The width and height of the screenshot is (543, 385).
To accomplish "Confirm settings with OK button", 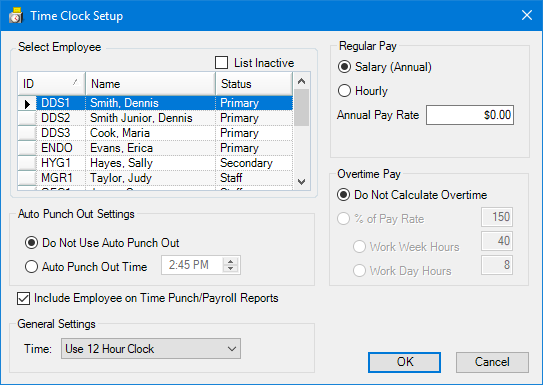I will [x=404, y=362].
